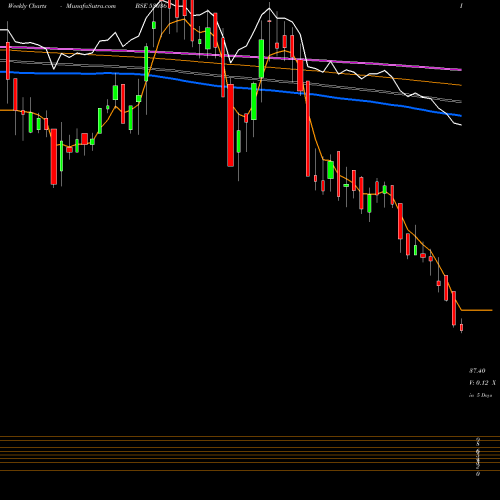Click the 'in 5 Days' label
The image size is (500, 500).
480,395
